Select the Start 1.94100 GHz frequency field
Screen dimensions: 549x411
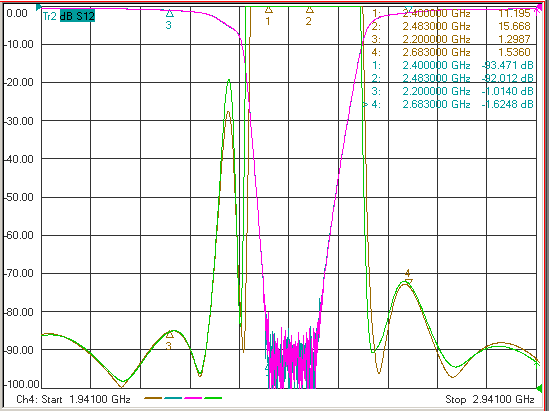click(x=74, y=399)
